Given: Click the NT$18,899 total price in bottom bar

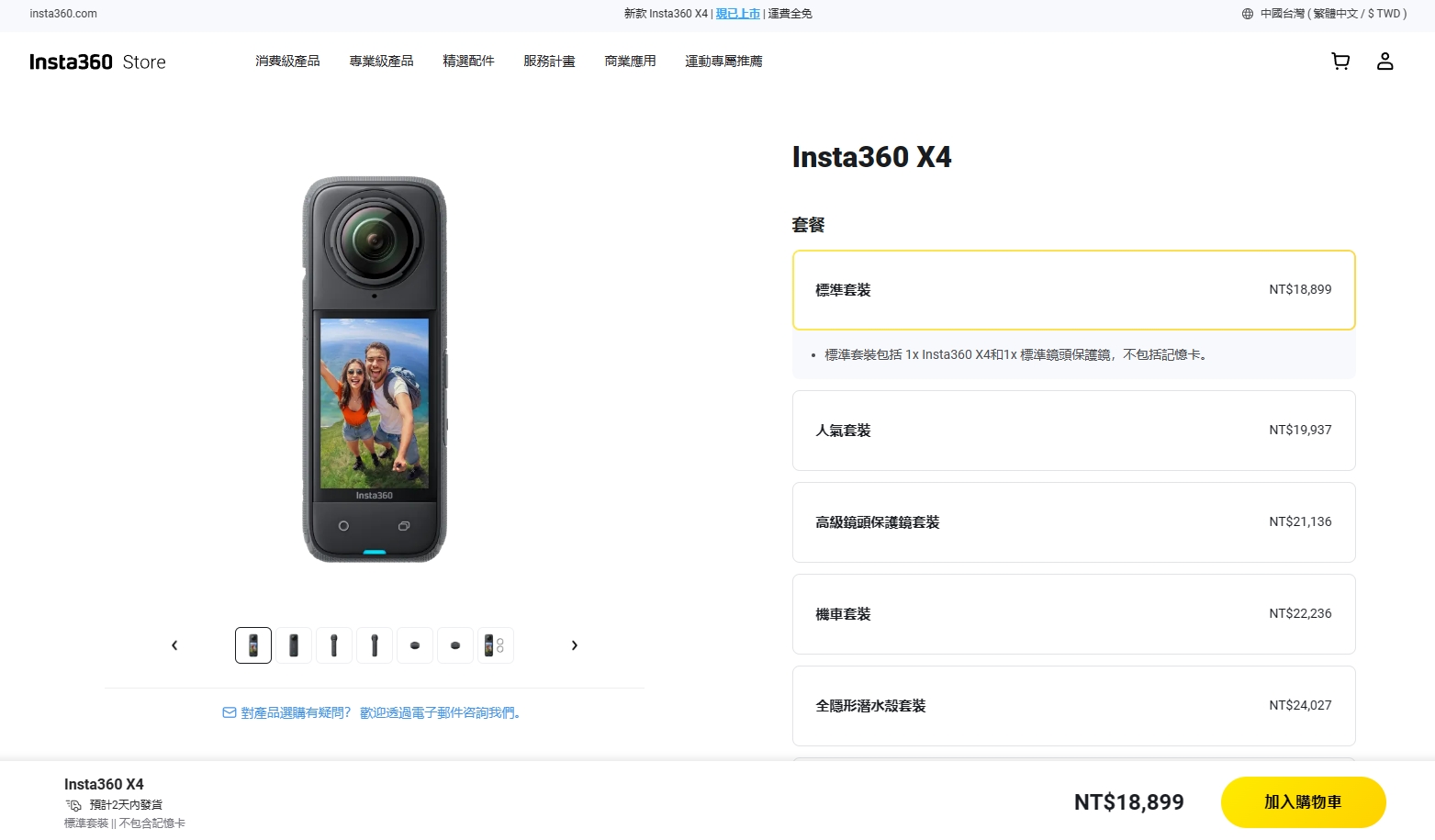Looking at the screenshot, I should click(1128, 802).
